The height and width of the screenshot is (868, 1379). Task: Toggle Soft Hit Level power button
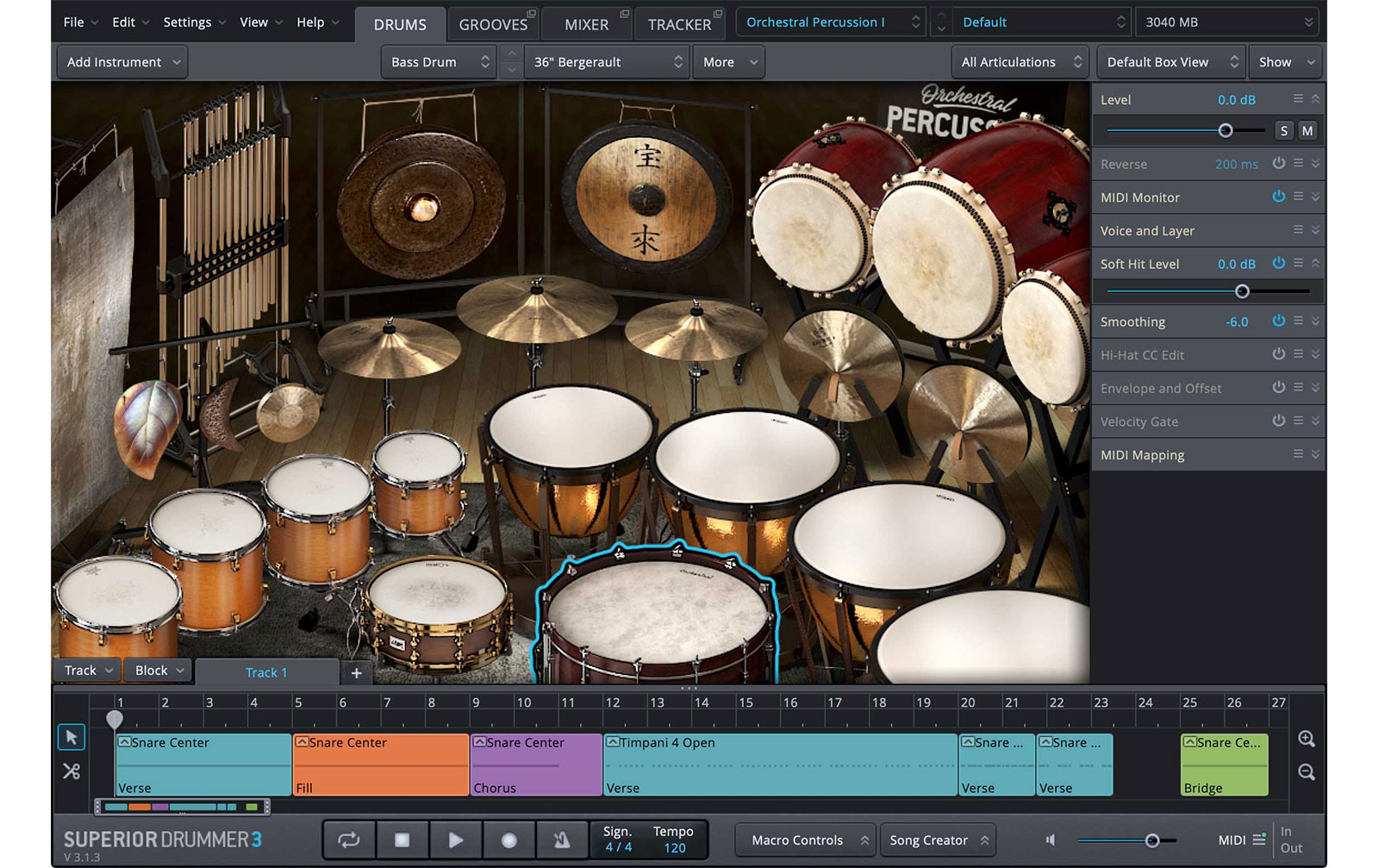1278,263
